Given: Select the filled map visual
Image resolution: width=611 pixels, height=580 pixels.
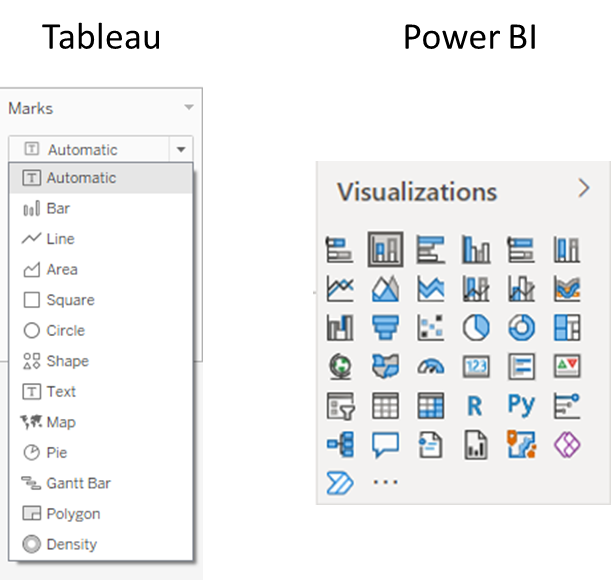Looking at the screenshot, I should (x=385, y=366).
